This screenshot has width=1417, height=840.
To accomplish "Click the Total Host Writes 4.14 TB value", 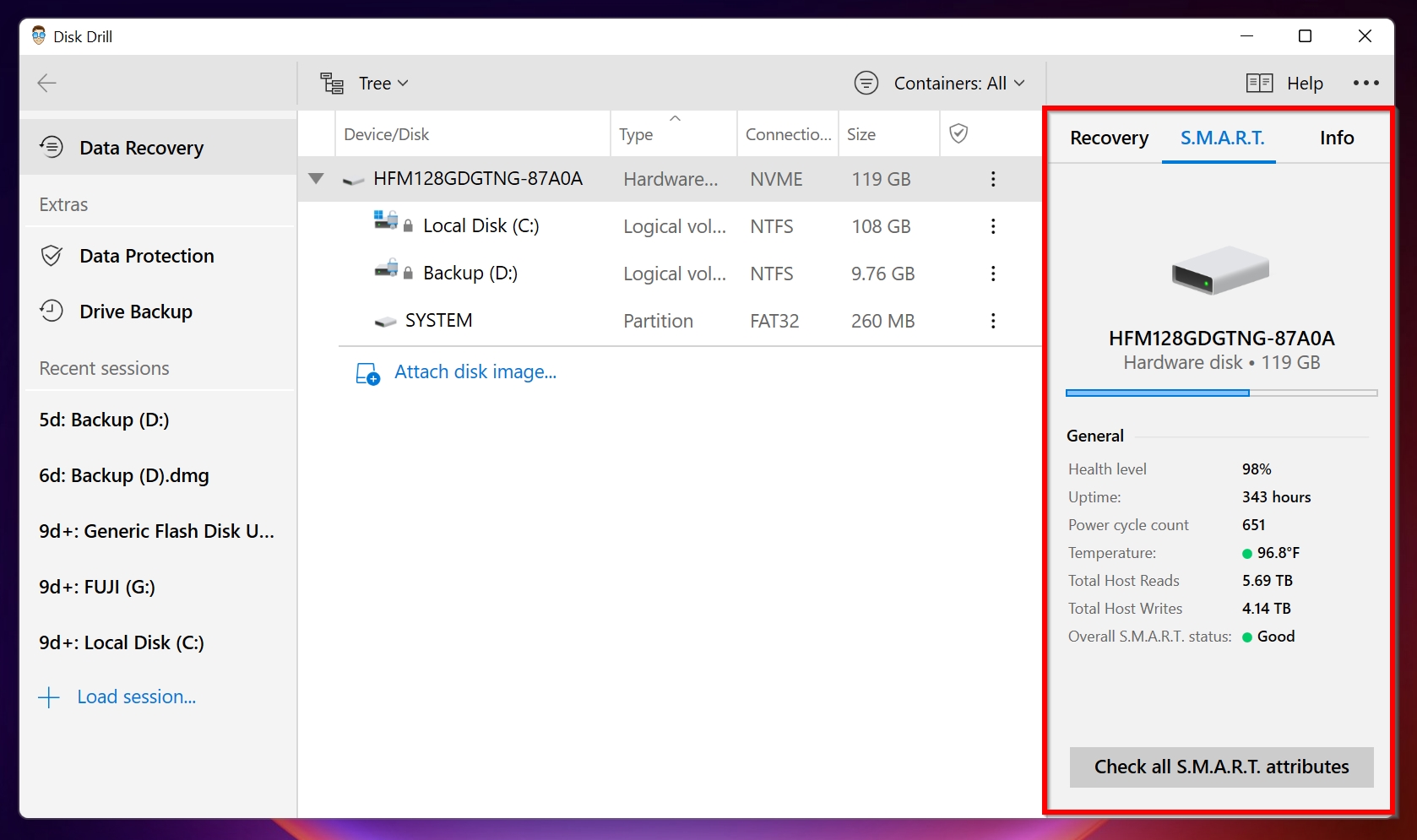I will click(x=1266, y=609).
